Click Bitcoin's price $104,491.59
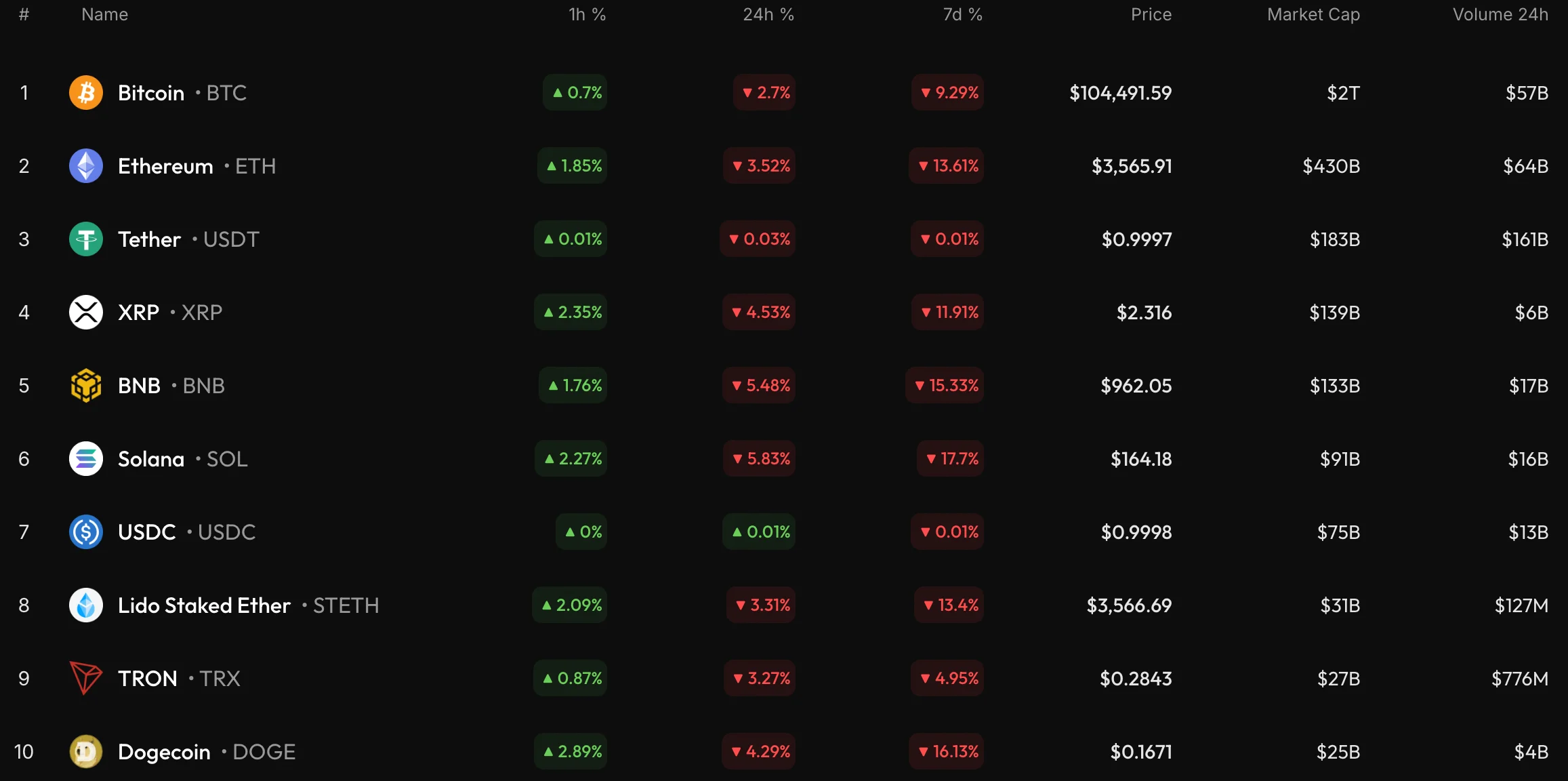 [x=1120, y=93]
